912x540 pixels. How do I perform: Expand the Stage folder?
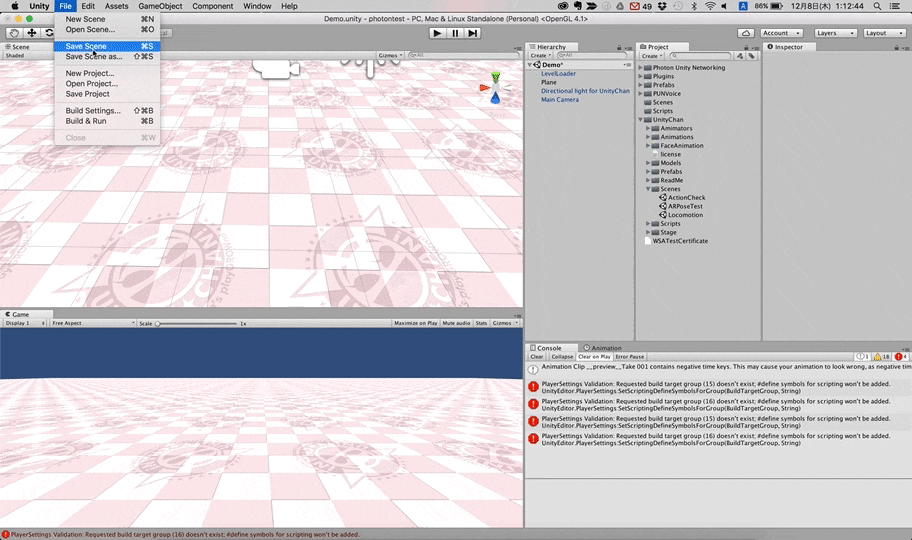(648, 232)
